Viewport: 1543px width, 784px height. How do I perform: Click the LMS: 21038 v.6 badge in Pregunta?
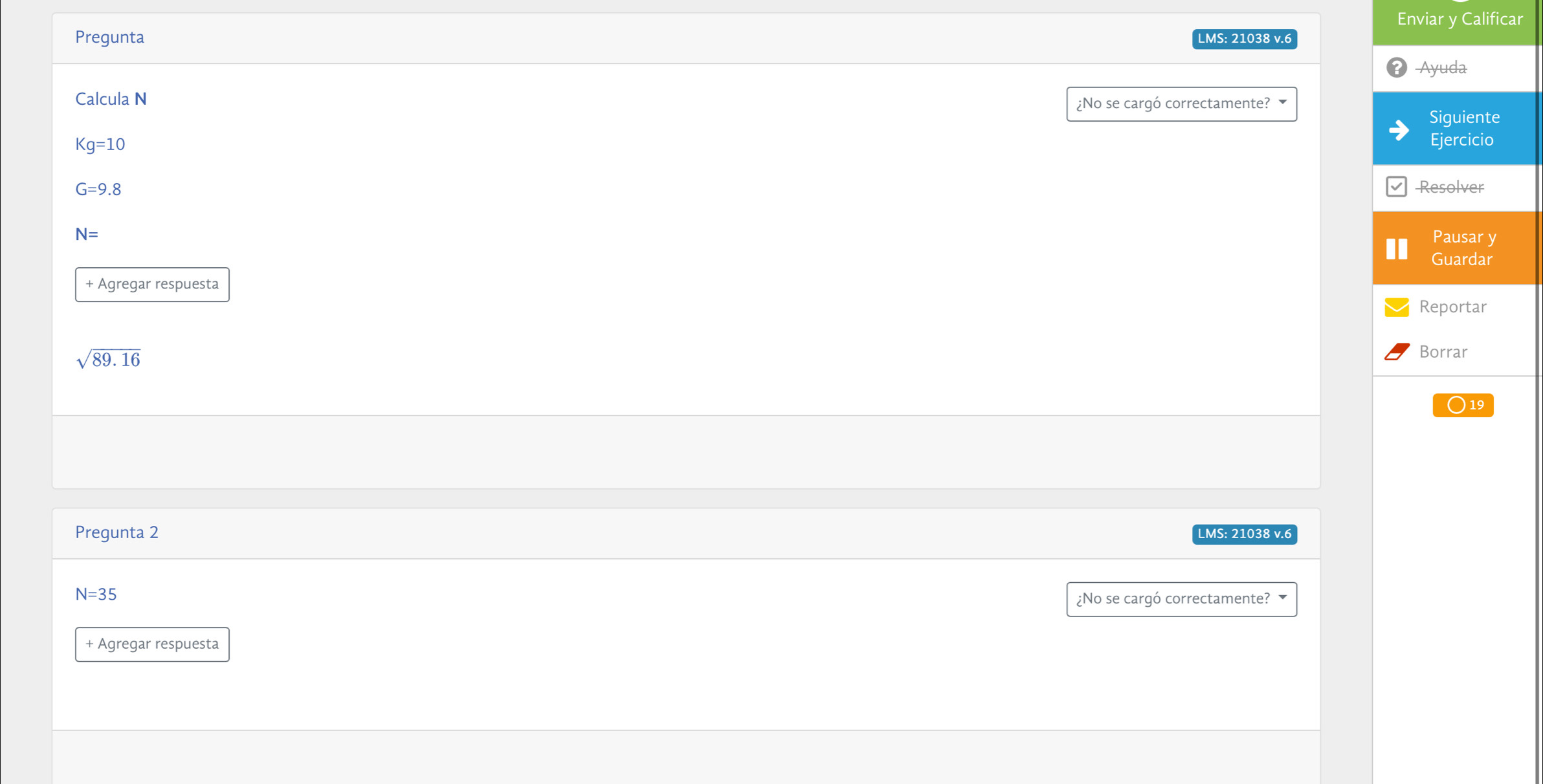click(1244, 39)
